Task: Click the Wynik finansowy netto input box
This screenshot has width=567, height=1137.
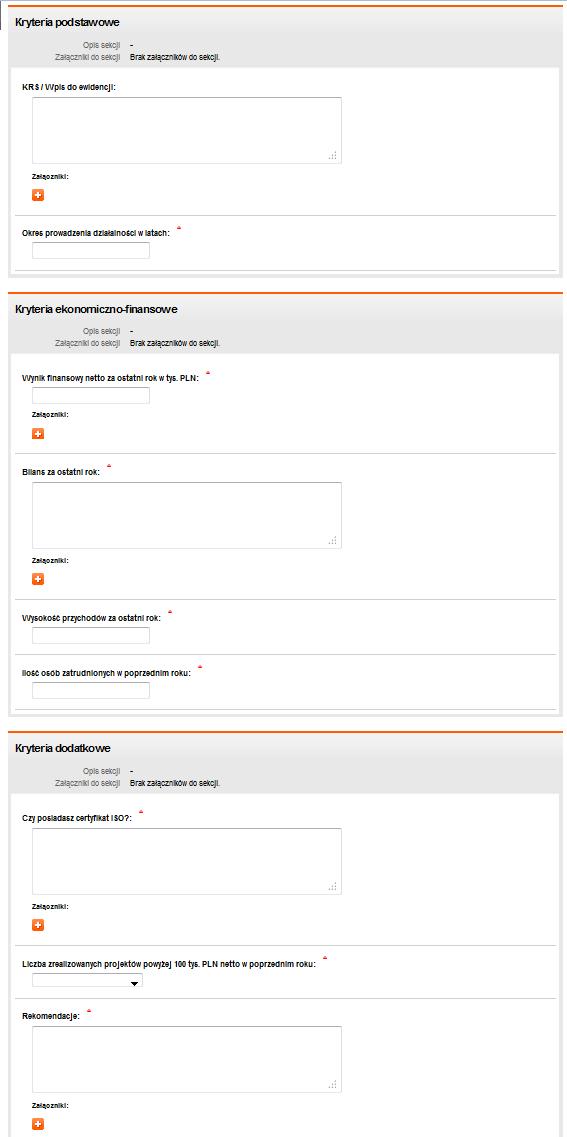Action: 91,395
